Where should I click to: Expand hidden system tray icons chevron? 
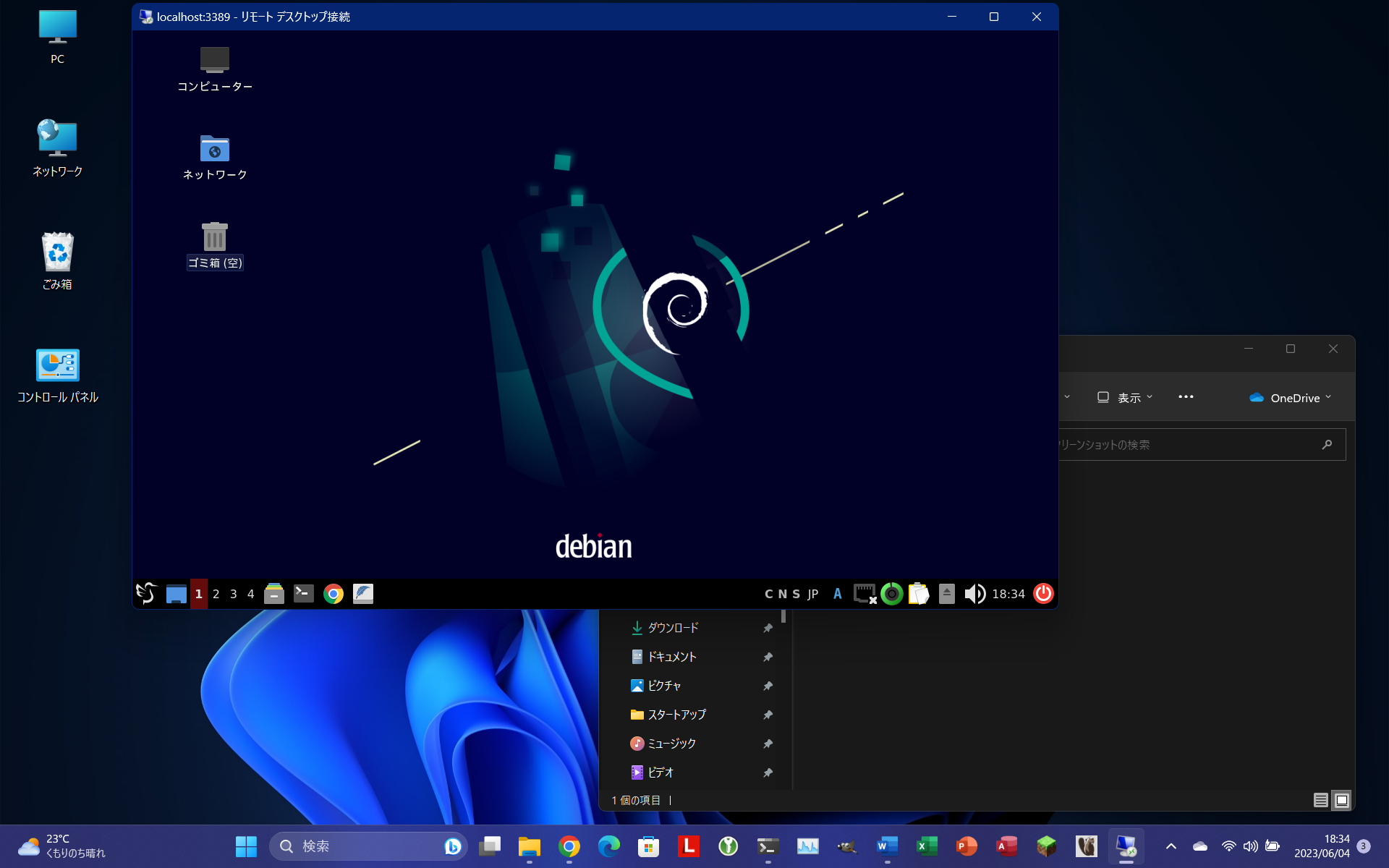pos(1172,846)
